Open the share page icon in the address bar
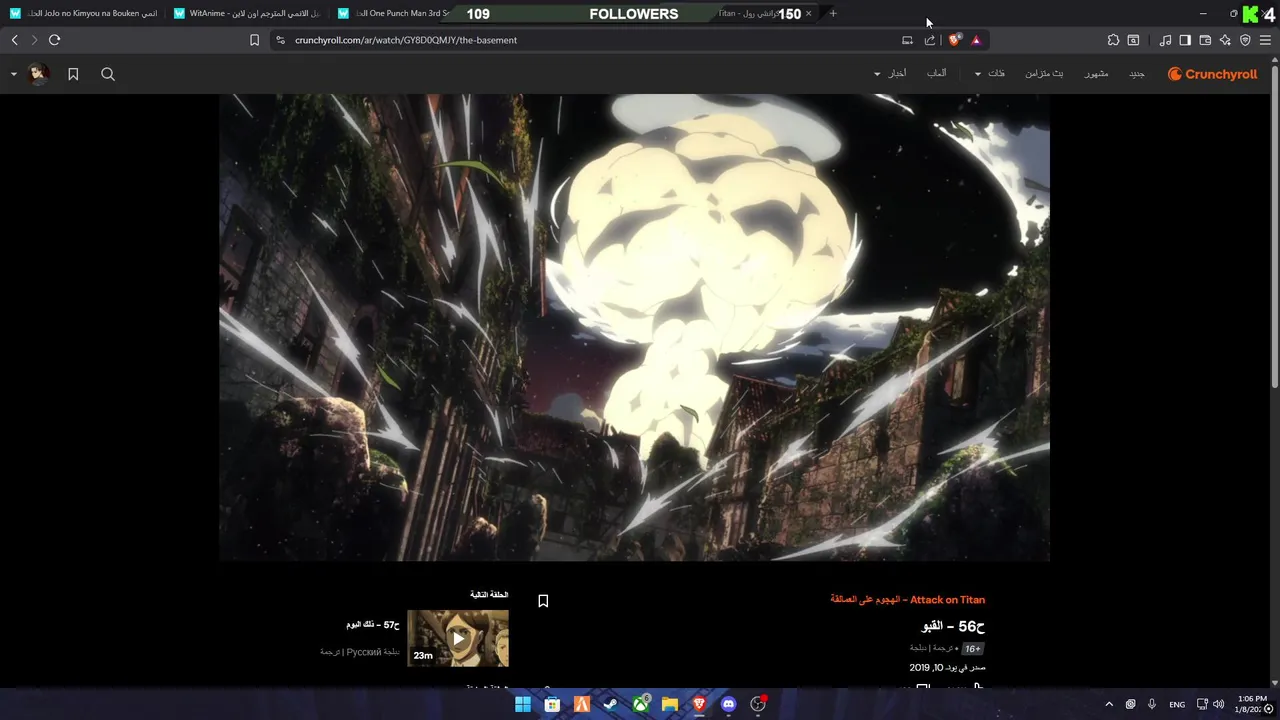1280x720 pixels. tap(930, 40)
